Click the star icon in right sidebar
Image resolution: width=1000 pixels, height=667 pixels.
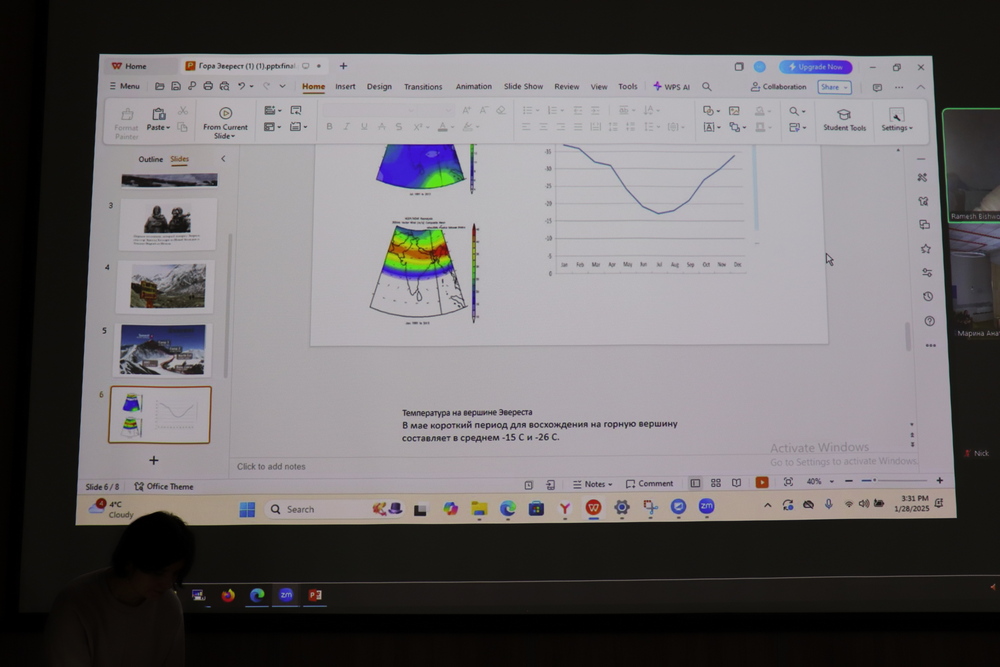925,249
